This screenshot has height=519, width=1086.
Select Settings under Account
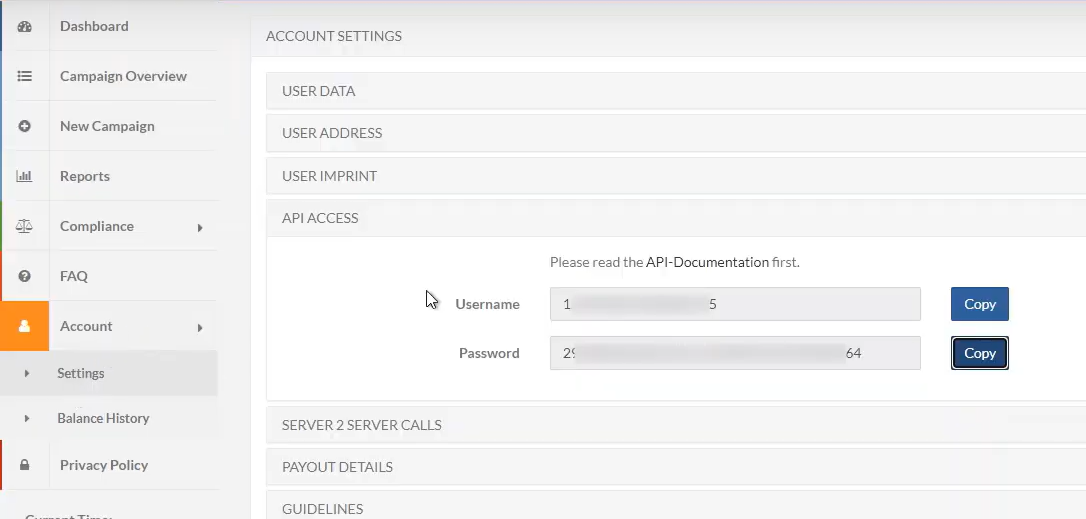tap(81, 373)
